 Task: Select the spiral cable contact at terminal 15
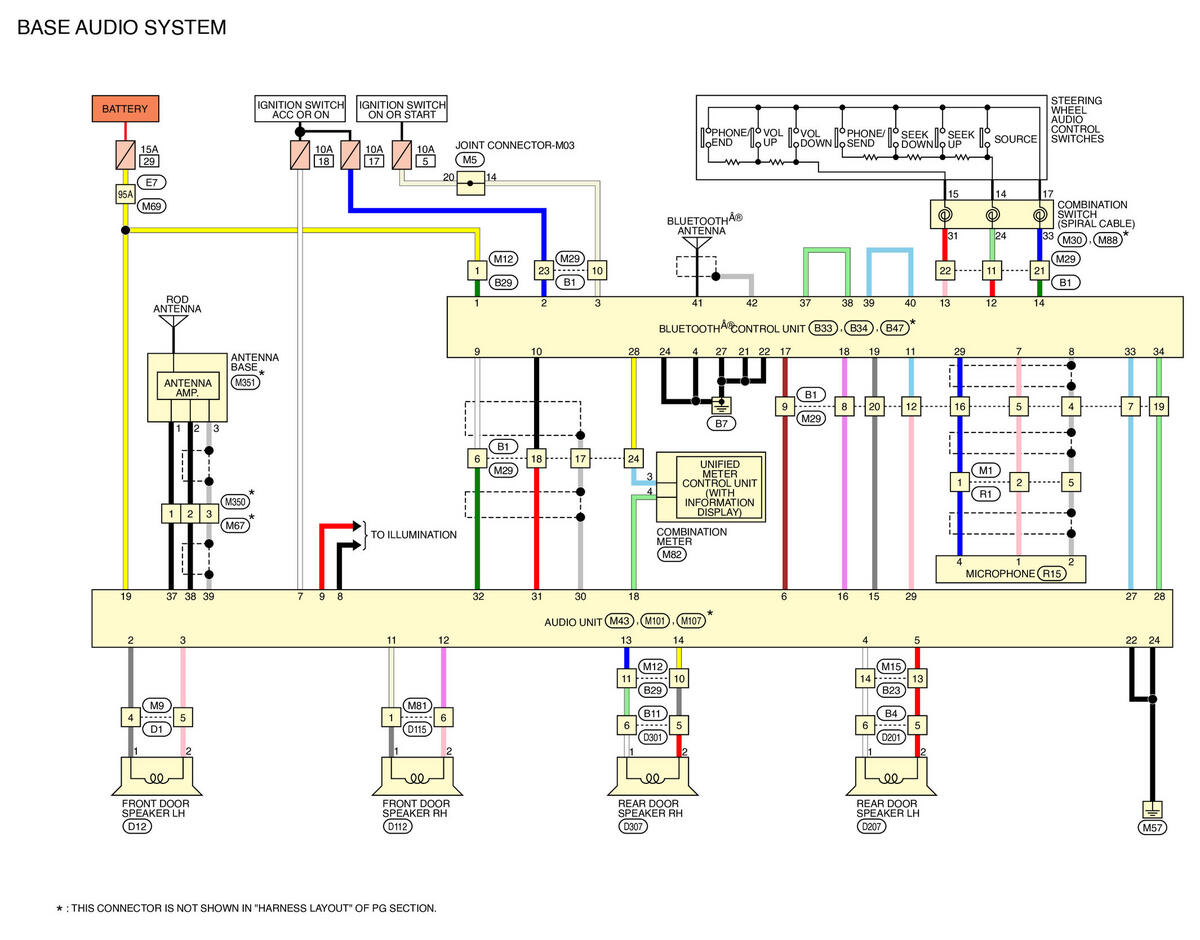coord(944,214)
